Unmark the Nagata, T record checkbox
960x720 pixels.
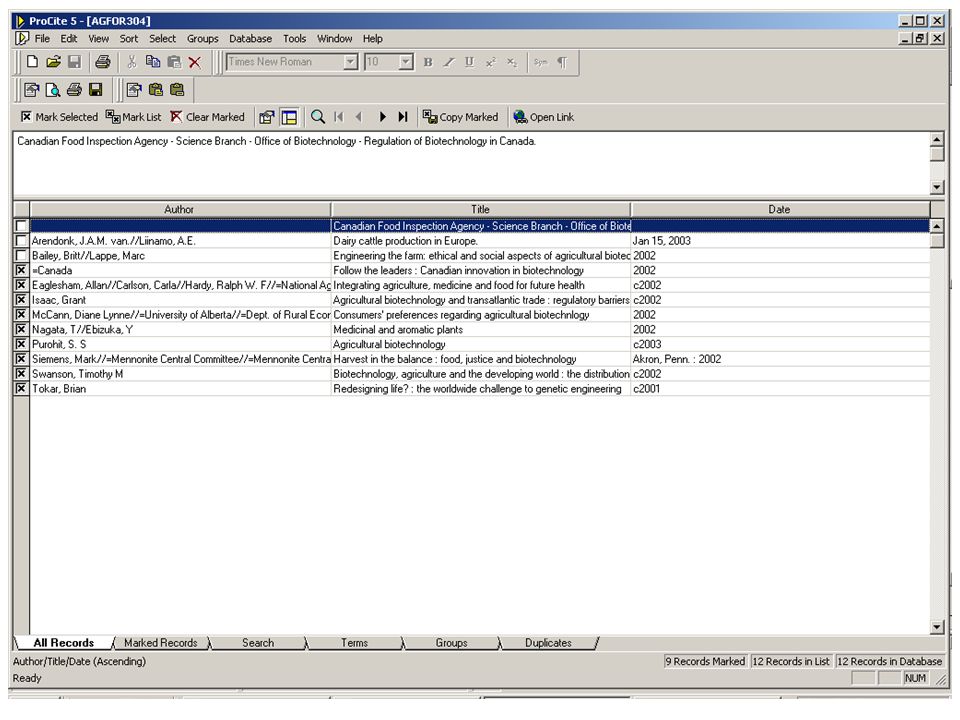click(x=21, y=329)
